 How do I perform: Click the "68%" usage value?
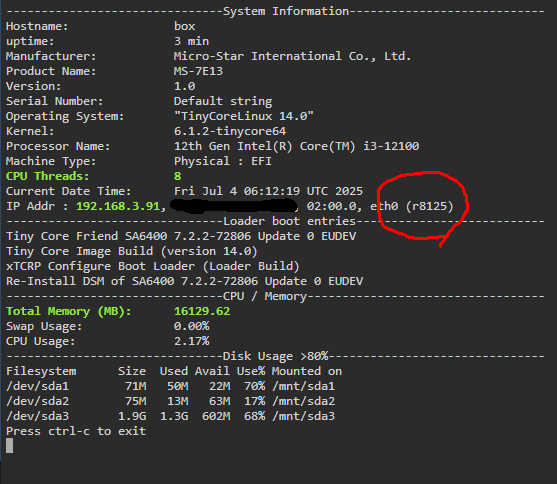254,416
